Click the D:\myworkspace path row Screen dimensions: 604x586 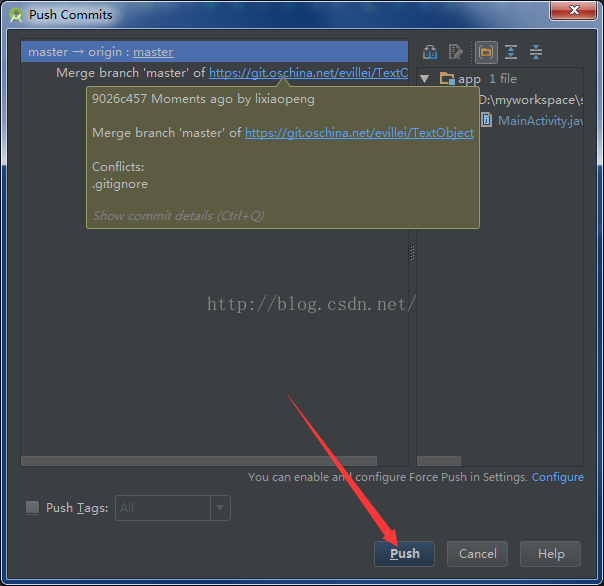coord(531,100)
